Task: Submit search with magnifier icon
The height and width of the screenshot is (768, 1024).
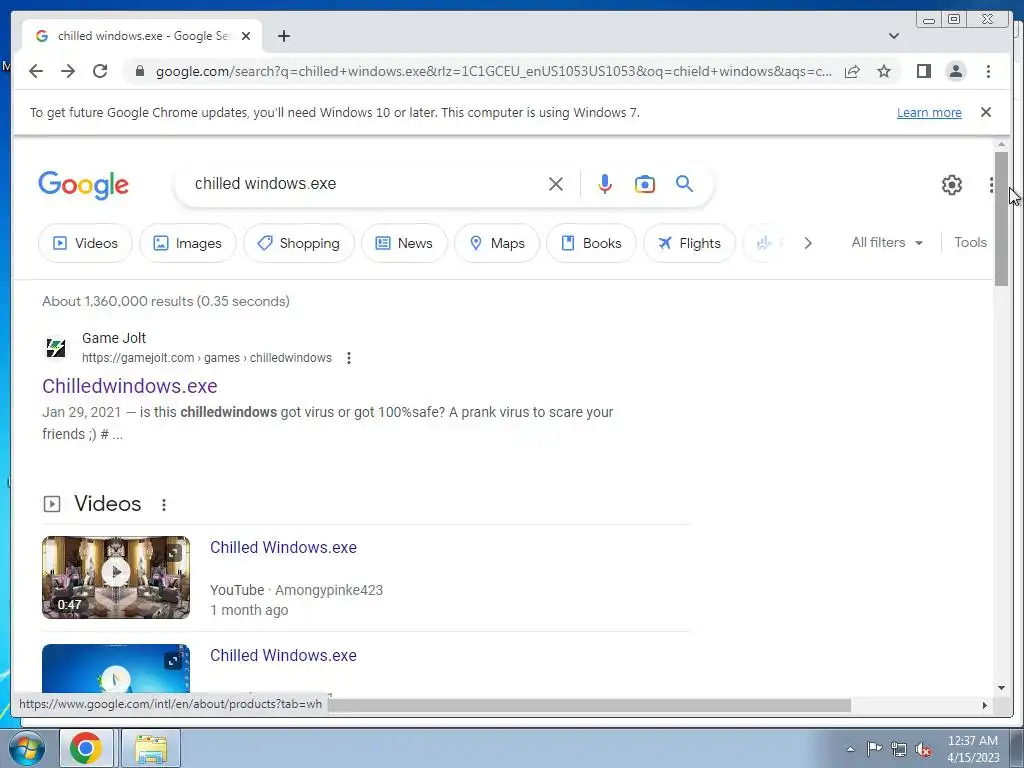Action: [x=684, y=184]
